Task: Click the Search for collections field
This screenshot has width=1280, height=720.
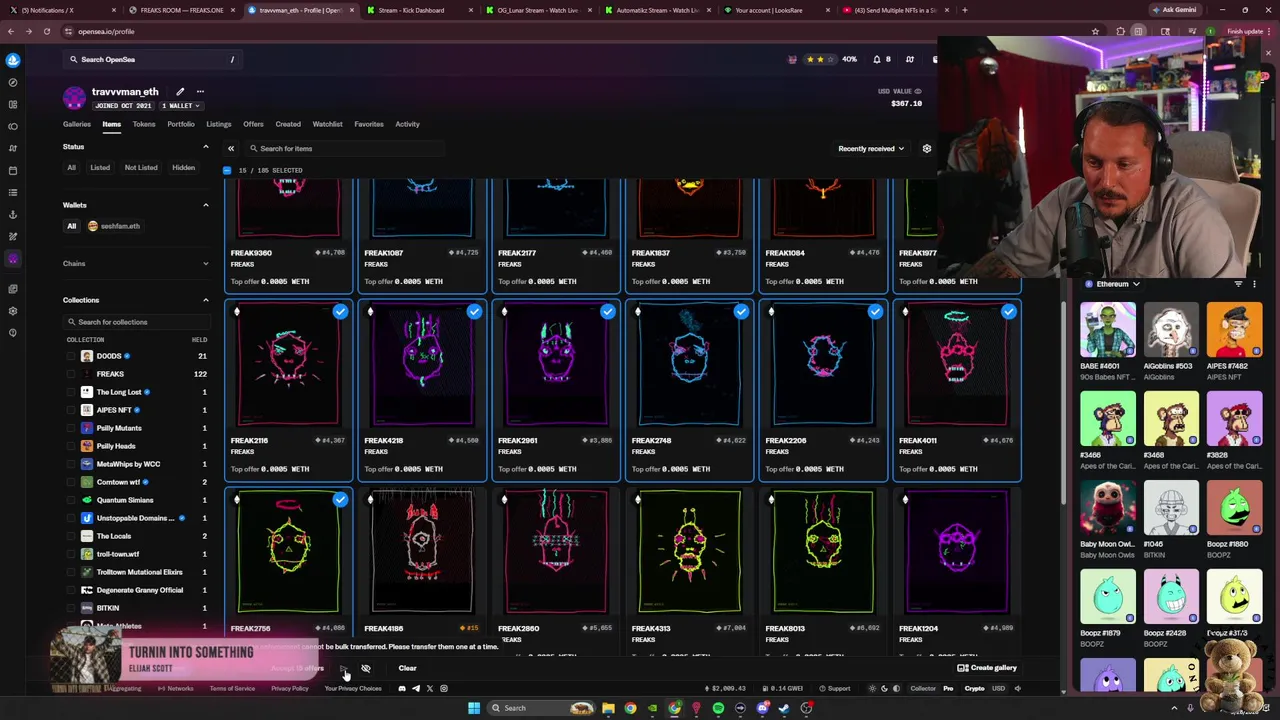Action: click(137, 322)
